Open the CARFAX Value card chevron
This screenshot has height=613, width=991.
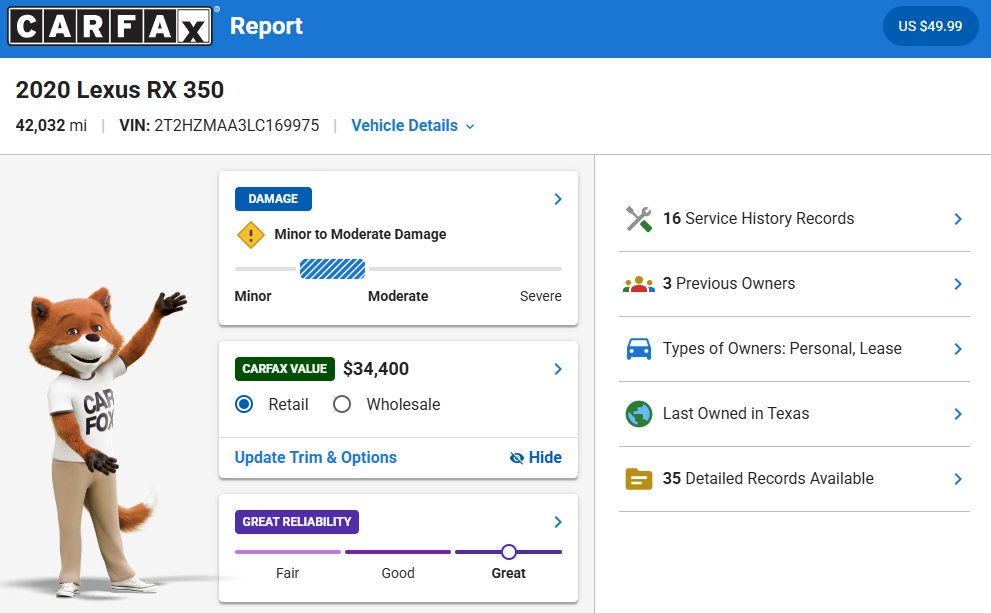[x=557, y=369]
